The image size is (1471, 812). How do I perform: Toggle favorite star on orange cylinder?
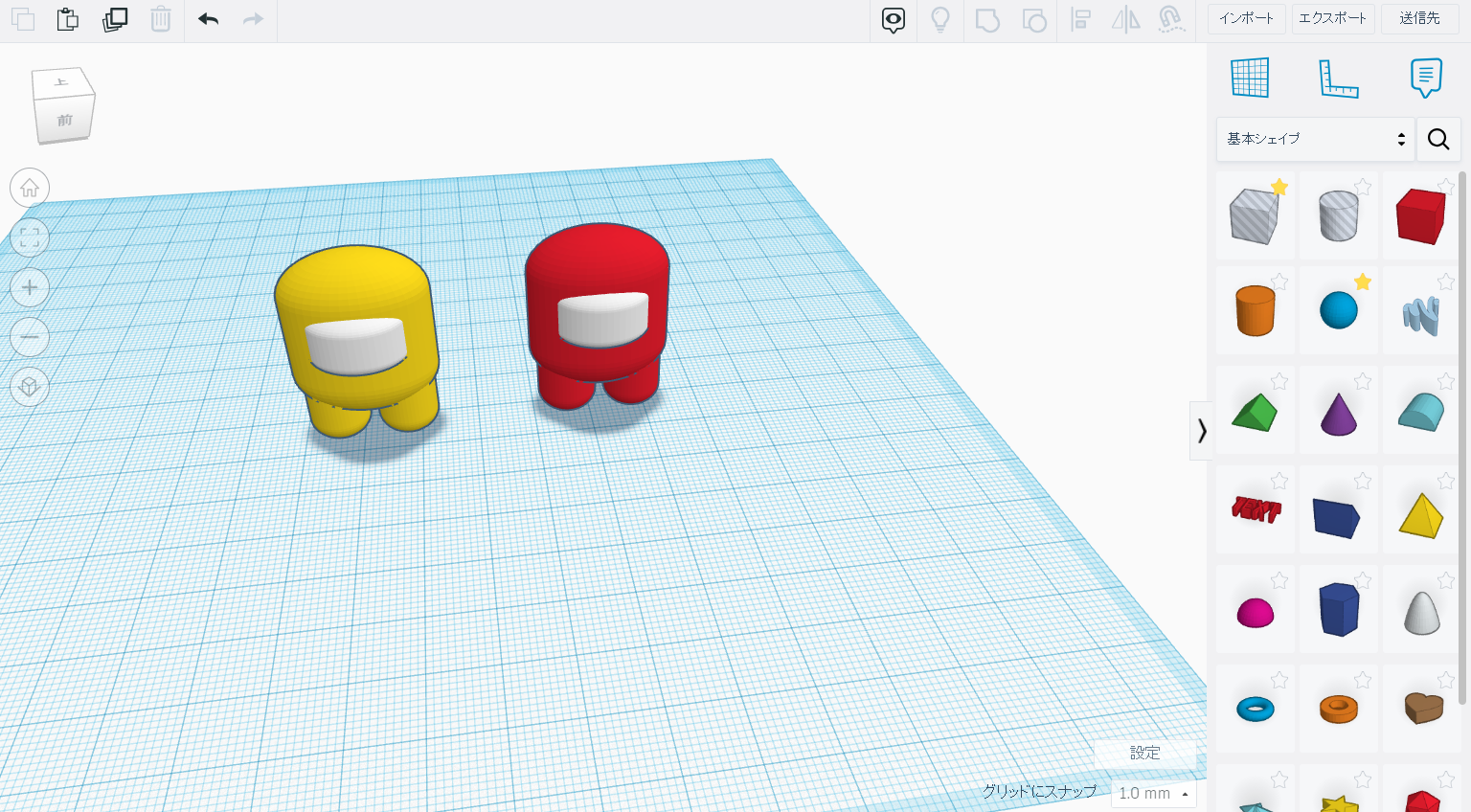[1279, 282]
